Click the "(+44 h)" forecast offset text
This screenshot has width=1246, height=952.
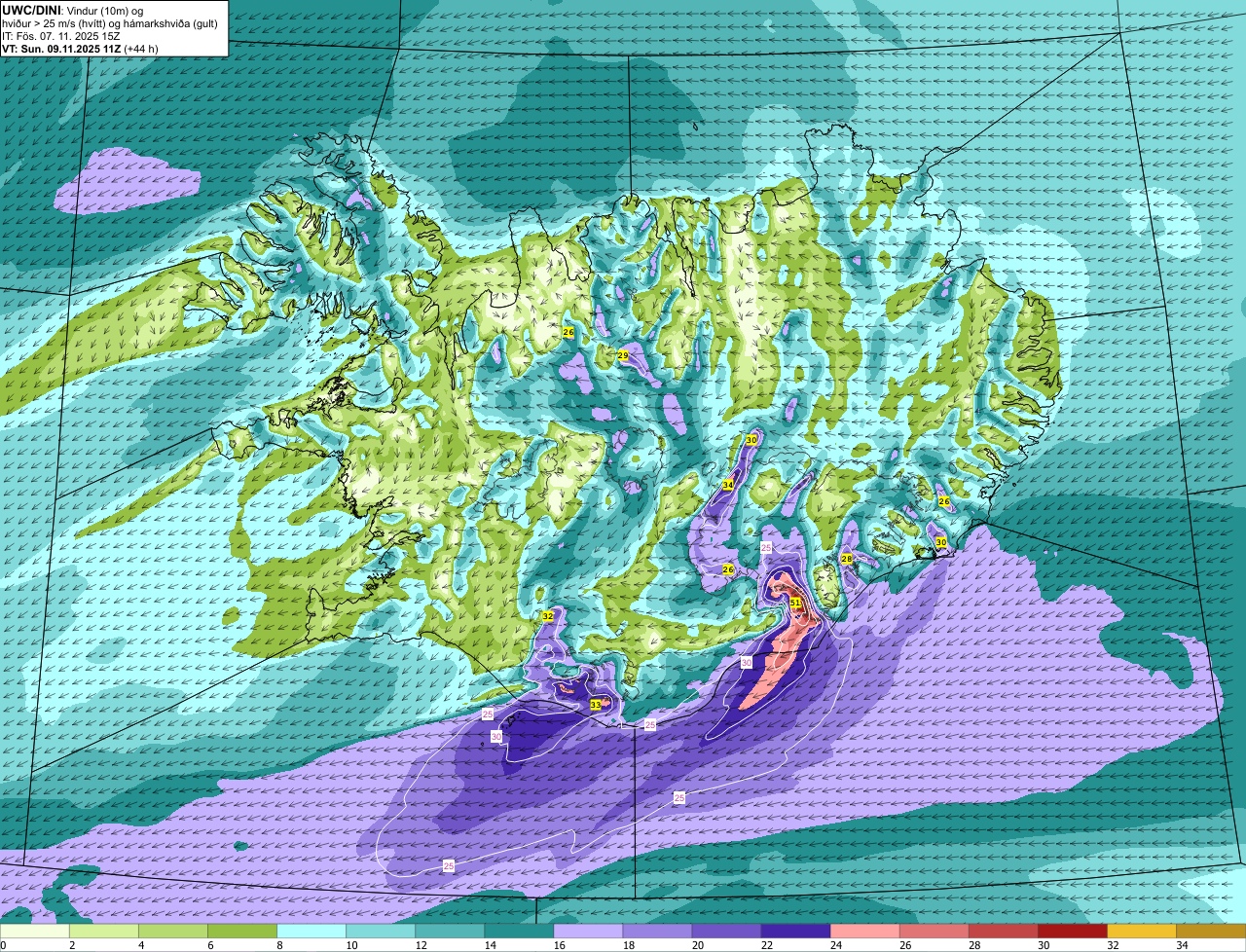tap(141, 49)
